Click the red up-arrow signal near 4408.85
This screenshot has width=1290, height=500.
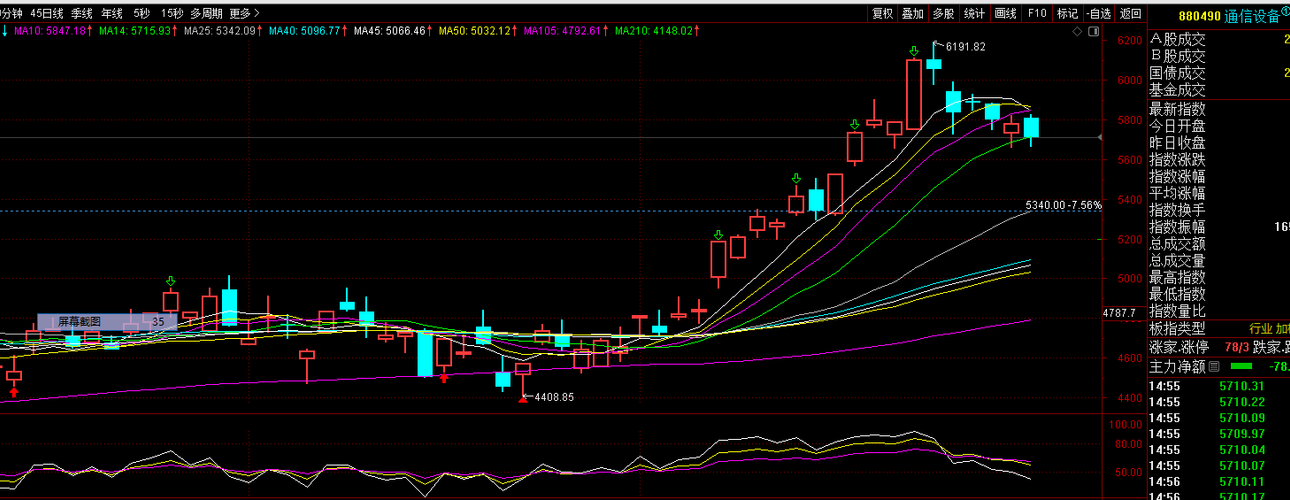(x=522, y=398)
